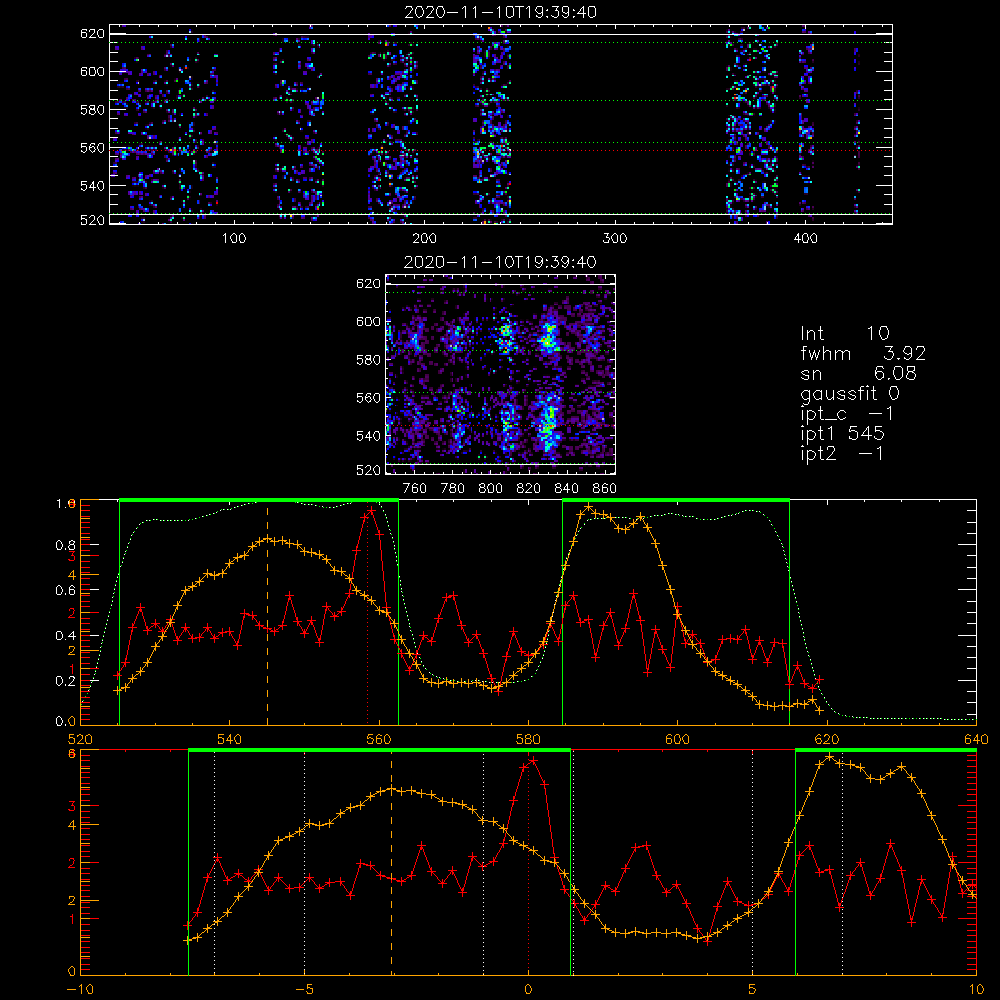Click x-axis label 200 on top plot
Viewport: 1000px width, 1000px height.
point(424,238)
